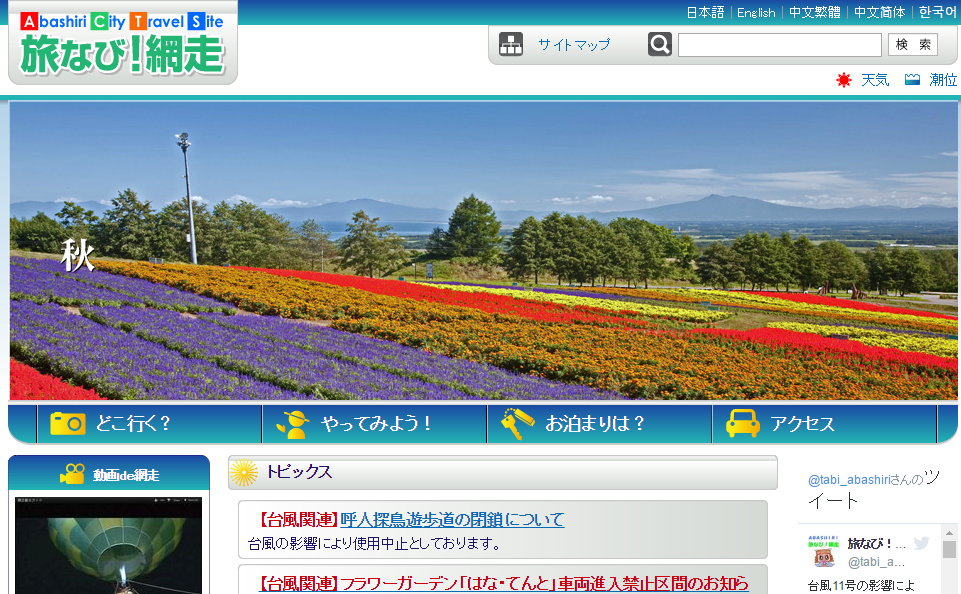The height and width of the screenshot is (594, 961).
Task: Switch language to 中文繁體
Action: point(815,12)
